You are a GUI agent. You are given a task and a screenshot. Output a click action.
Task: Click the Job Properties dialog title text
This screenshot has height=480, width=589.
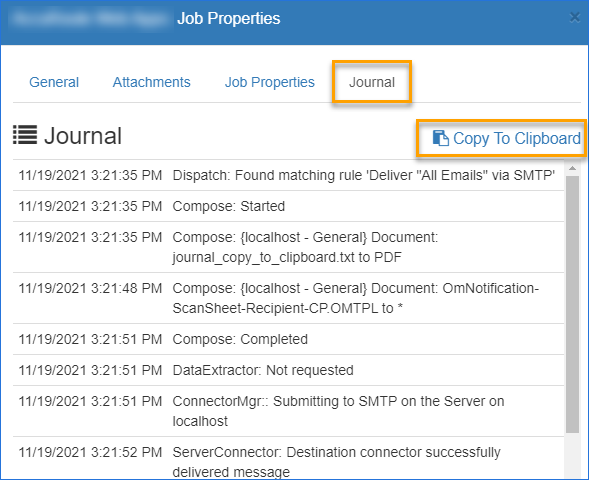[228, 18]
